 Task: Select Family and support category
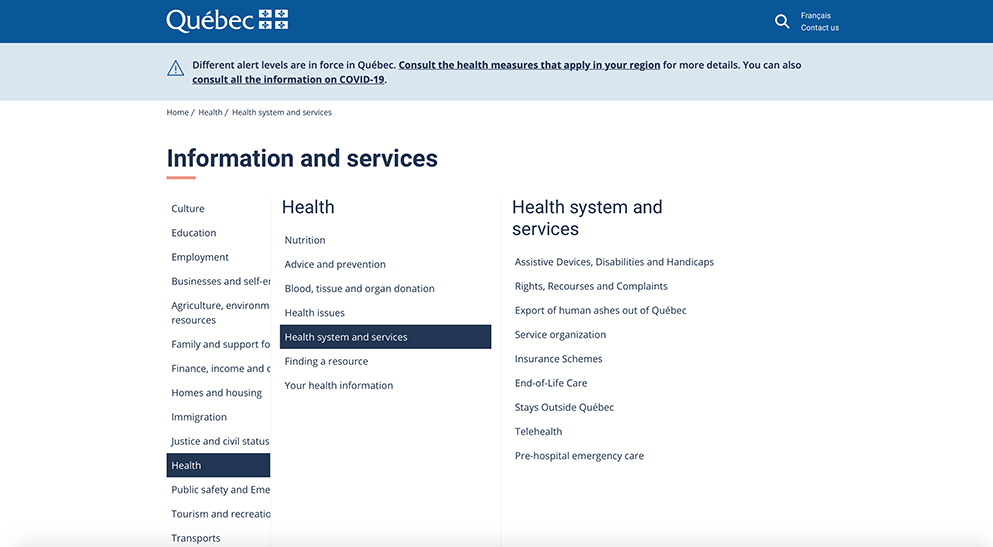click(220, 344)
